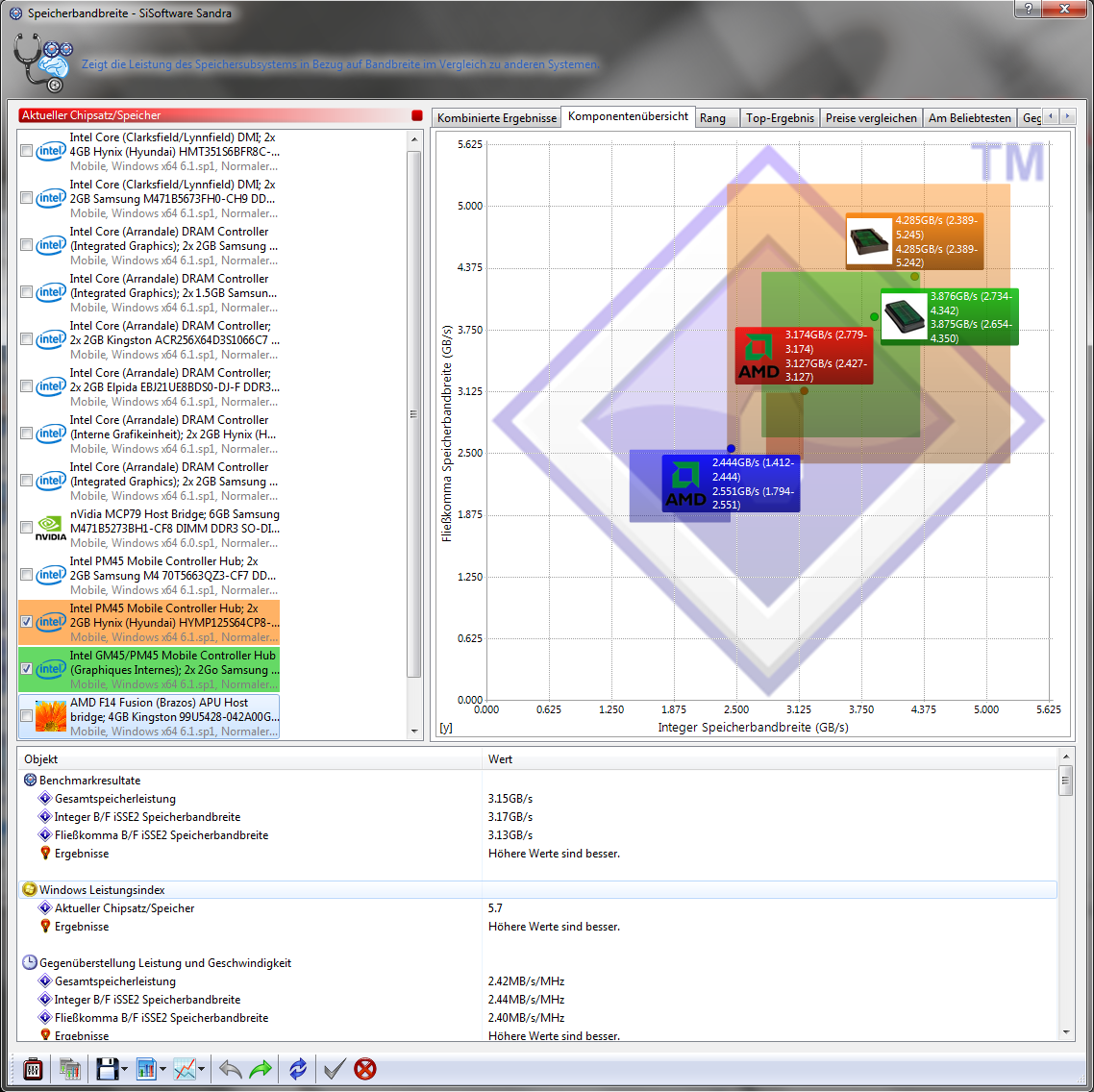Click the reference list scroll-up arrow
Screen dimensions: 1094x1092
[x=414, y=139]
